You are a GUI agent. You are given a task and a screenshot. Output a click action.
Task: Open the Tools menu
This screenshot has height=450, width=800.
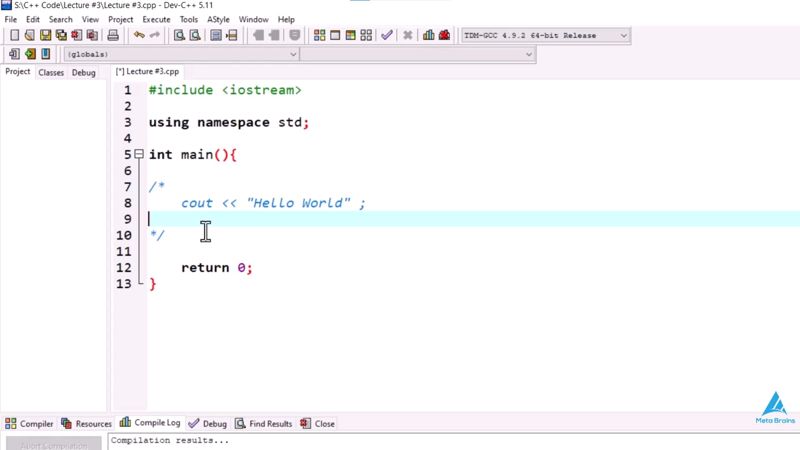188,19
